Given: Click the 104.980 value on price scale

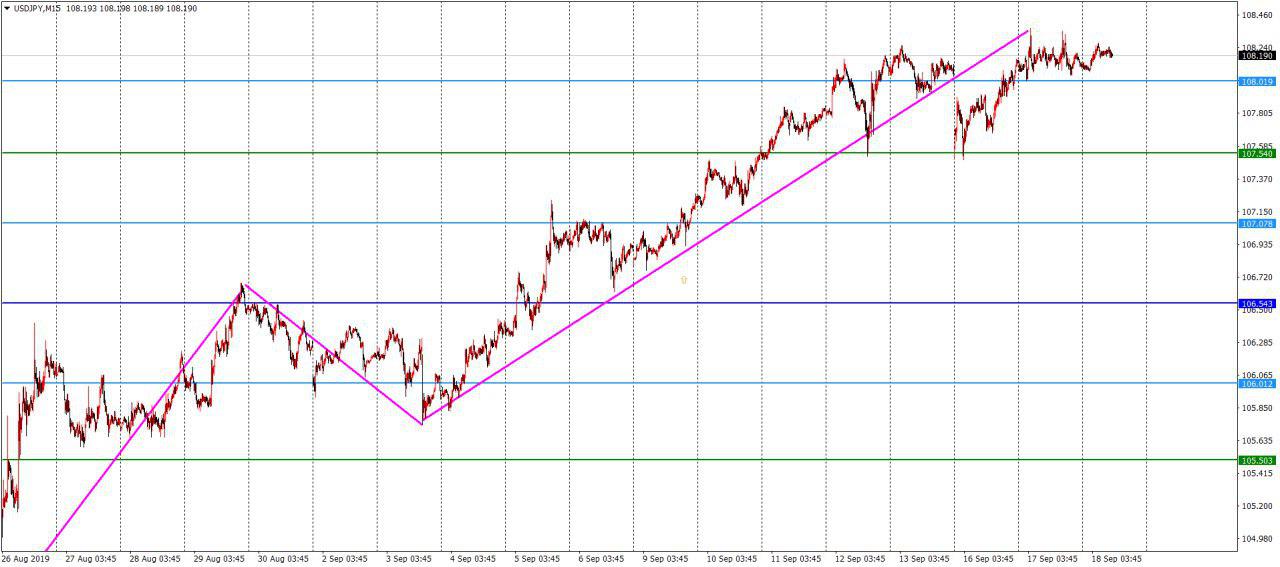Looking at the screenshot, I should click(x=1257, y=539).
